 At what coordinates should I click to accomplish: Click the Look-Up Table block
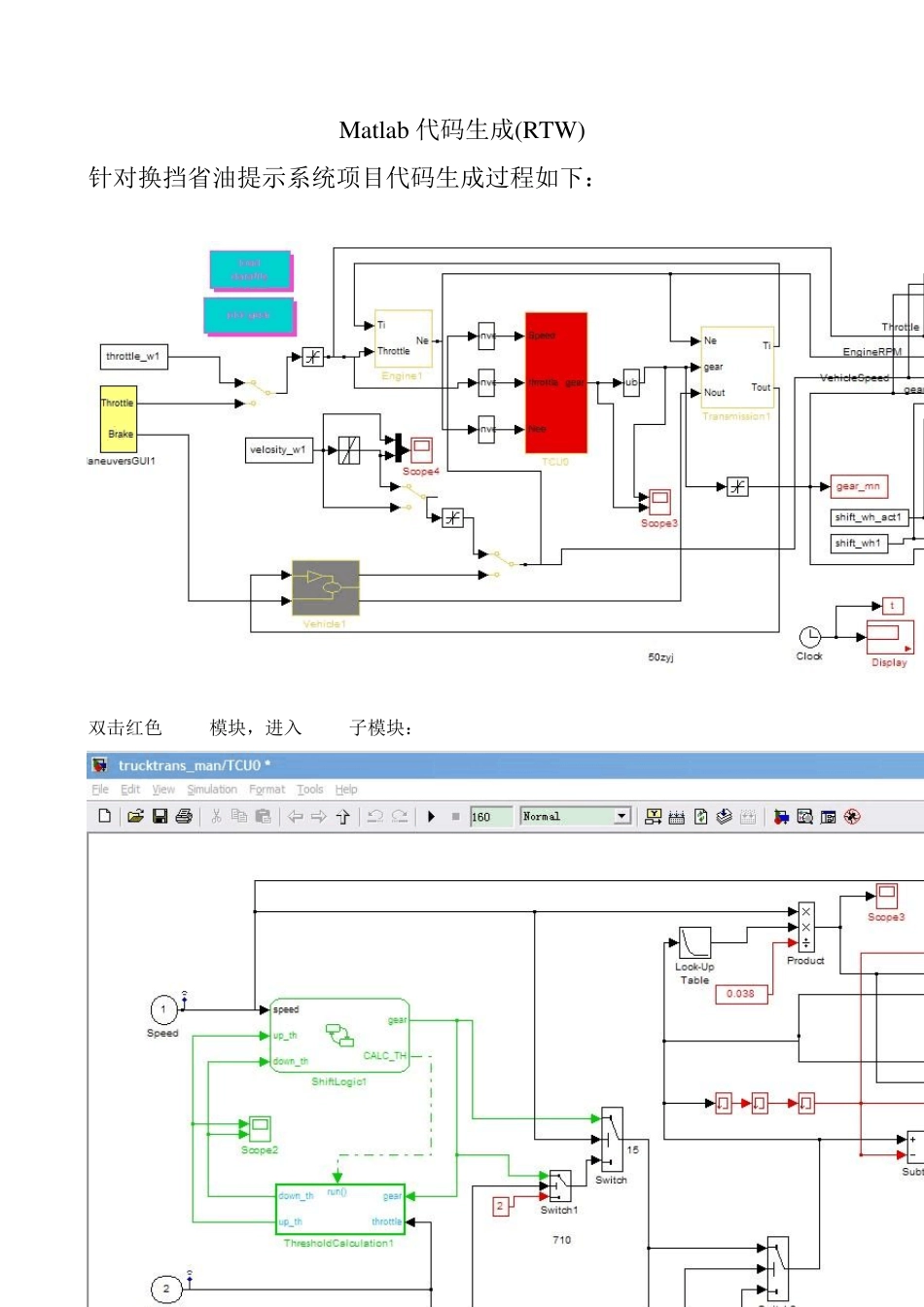tap(694, 943)
